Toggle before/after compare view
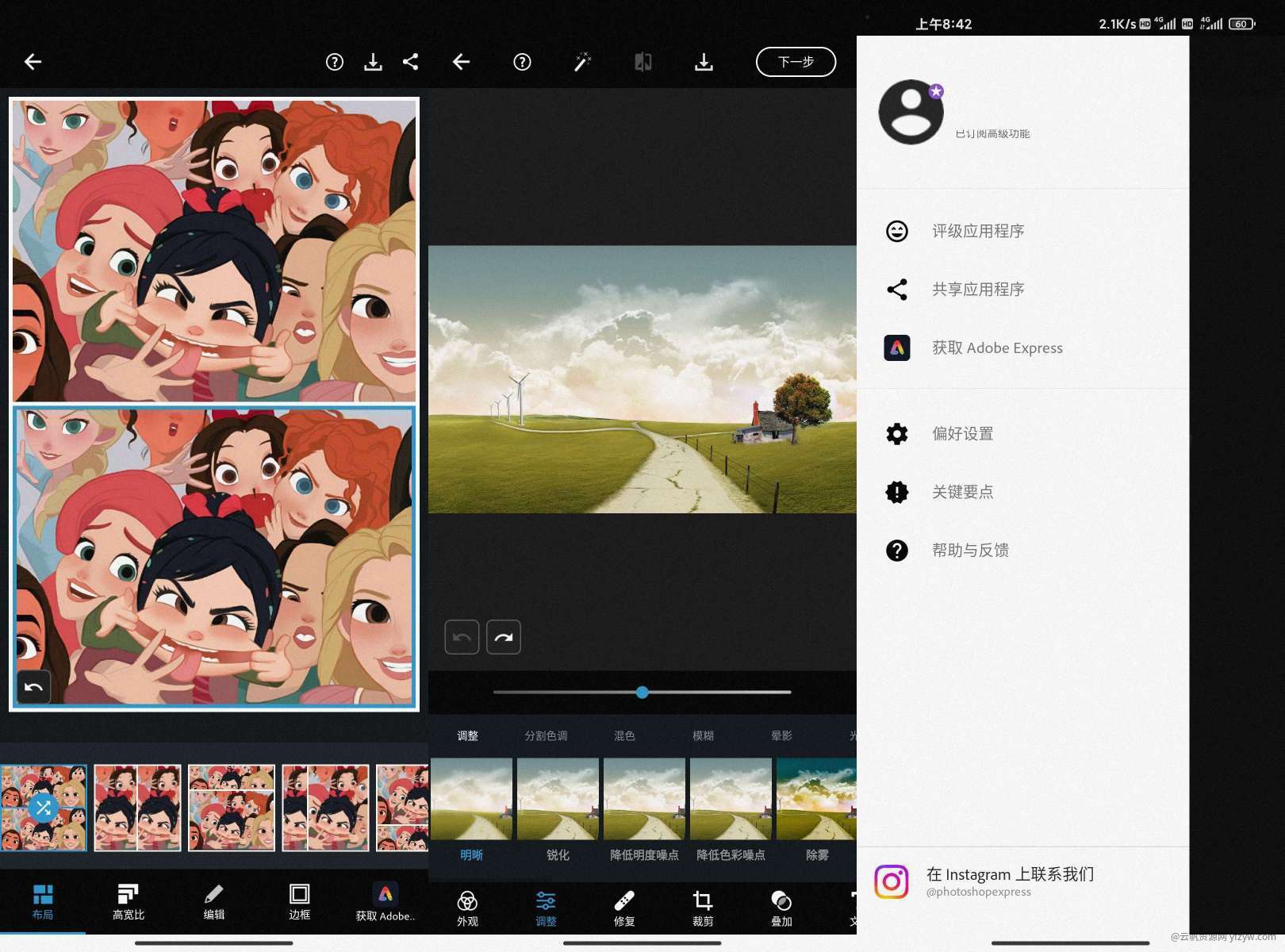Image resolution: width=1285 pixels, height=952 pixels. tap(643, 62)
